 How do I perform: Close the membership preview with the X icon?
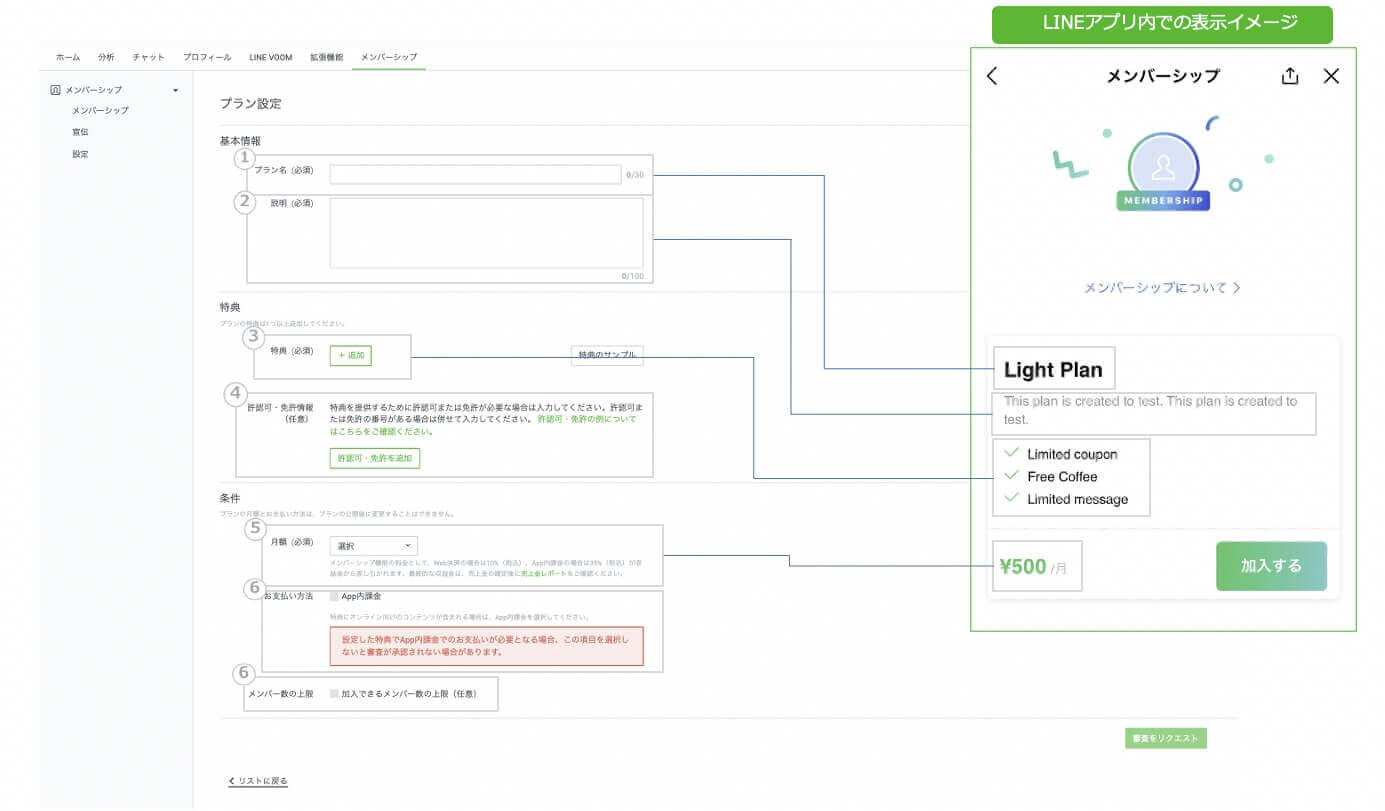(x=1331, y=76)
